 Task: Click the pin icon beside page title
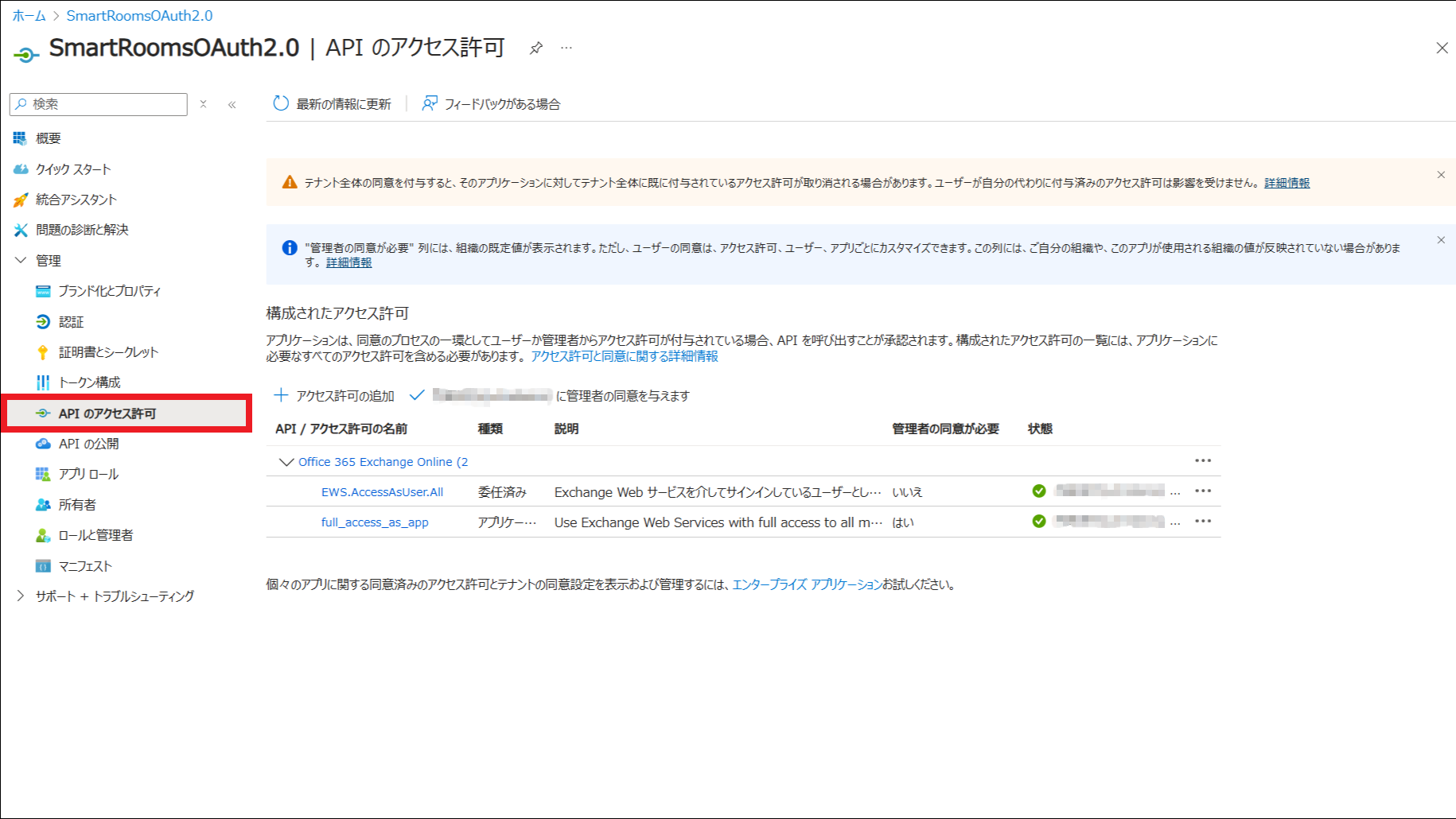point(536,49)
